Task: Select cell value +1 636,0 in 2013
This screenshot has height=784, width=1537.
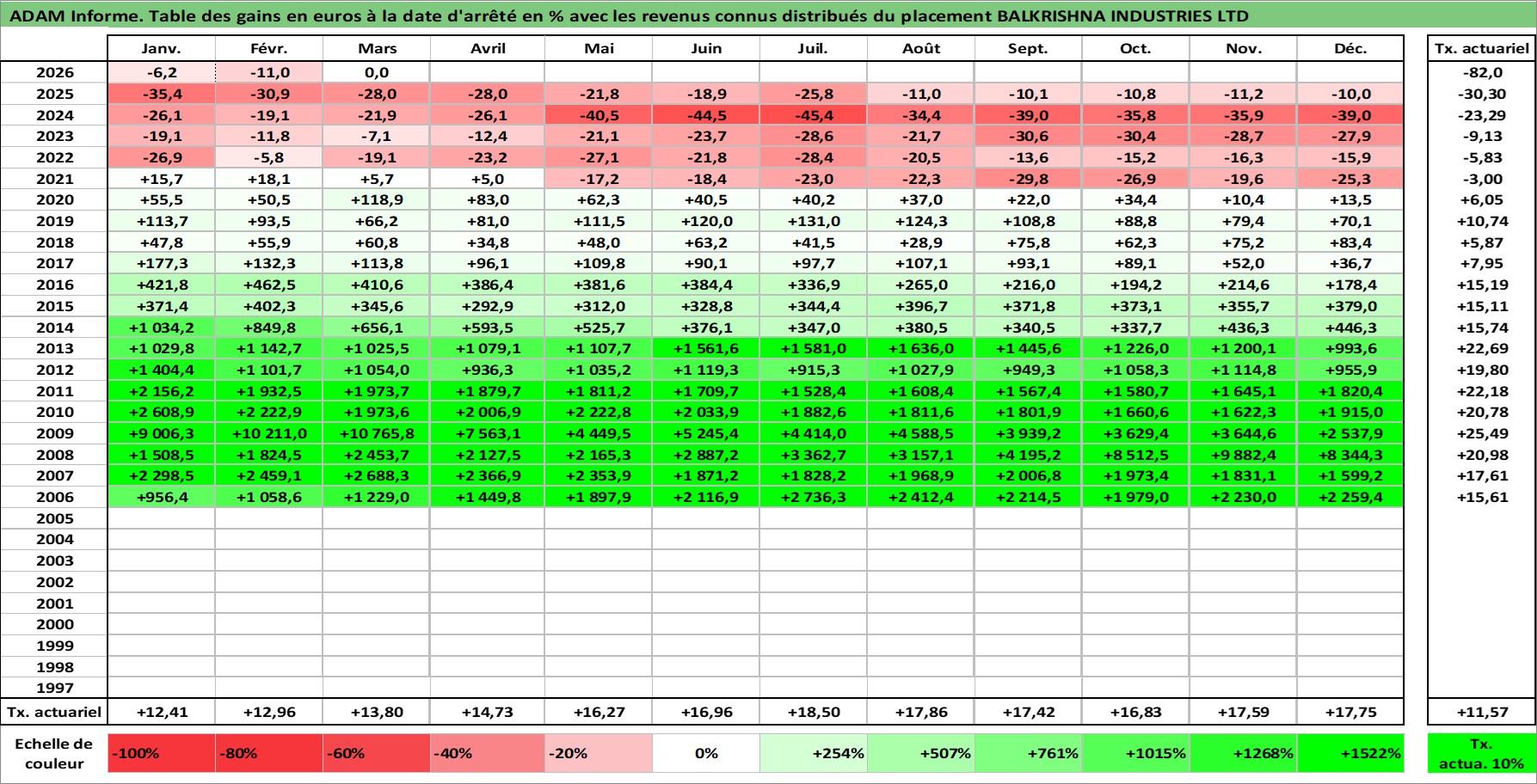Action: point(921,348)
